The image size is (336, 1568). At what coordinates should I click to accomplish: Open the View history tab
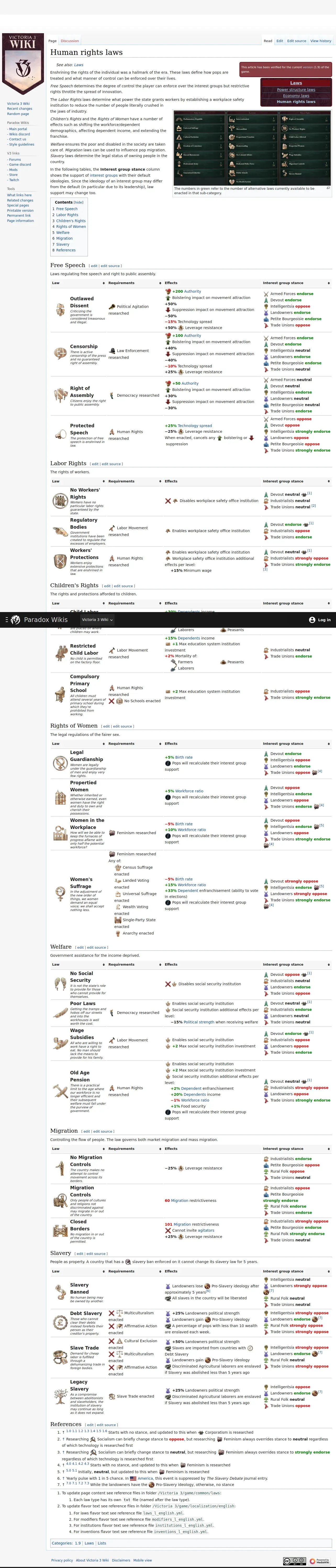tap(321, 41)
